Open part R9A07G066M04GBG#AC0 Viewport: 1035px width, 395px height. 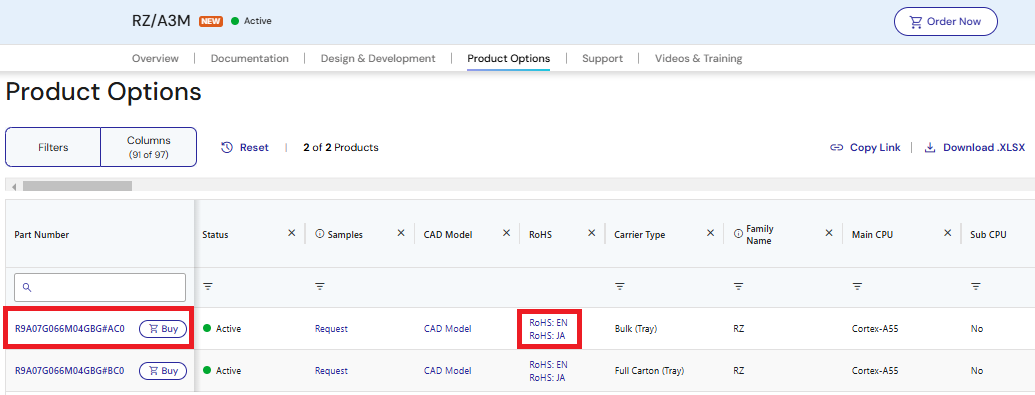coord(69,328)
